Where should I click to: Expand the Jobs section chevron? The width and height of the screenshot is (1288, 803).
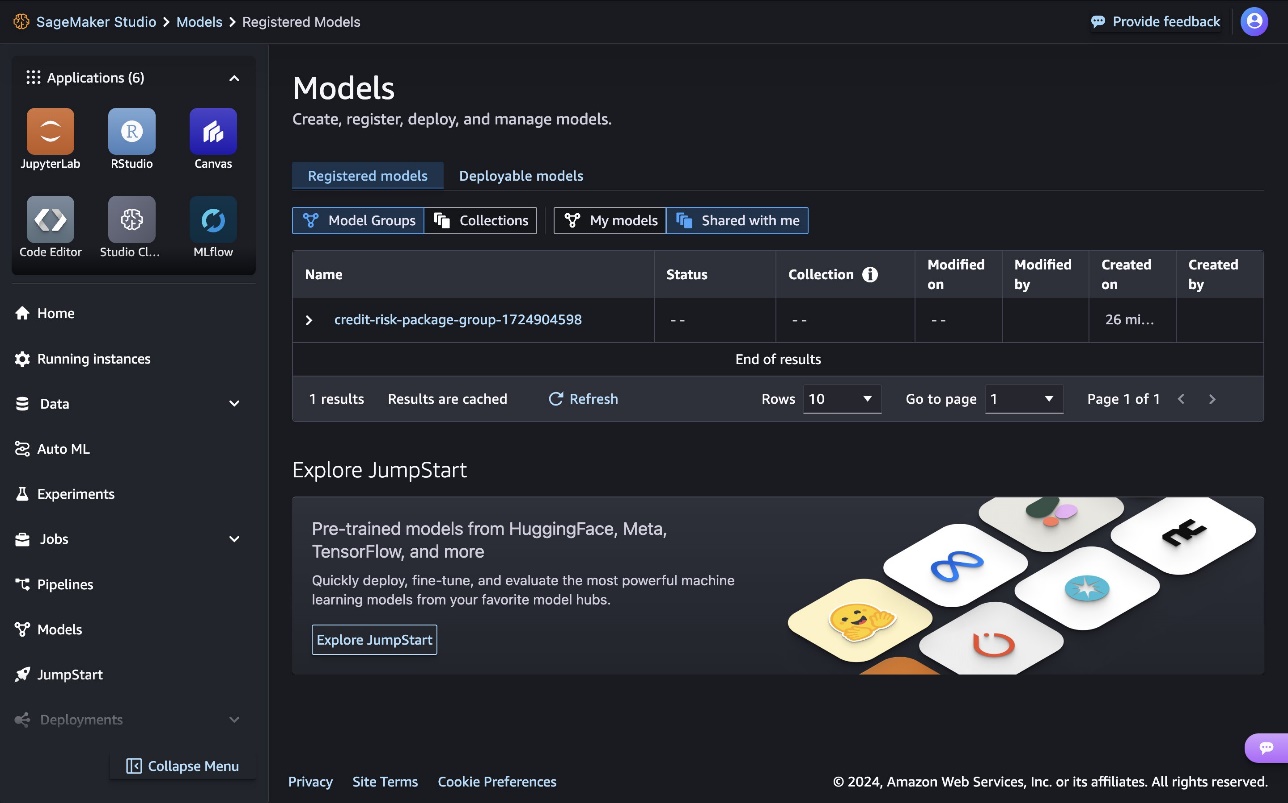[x=234, y=539]
